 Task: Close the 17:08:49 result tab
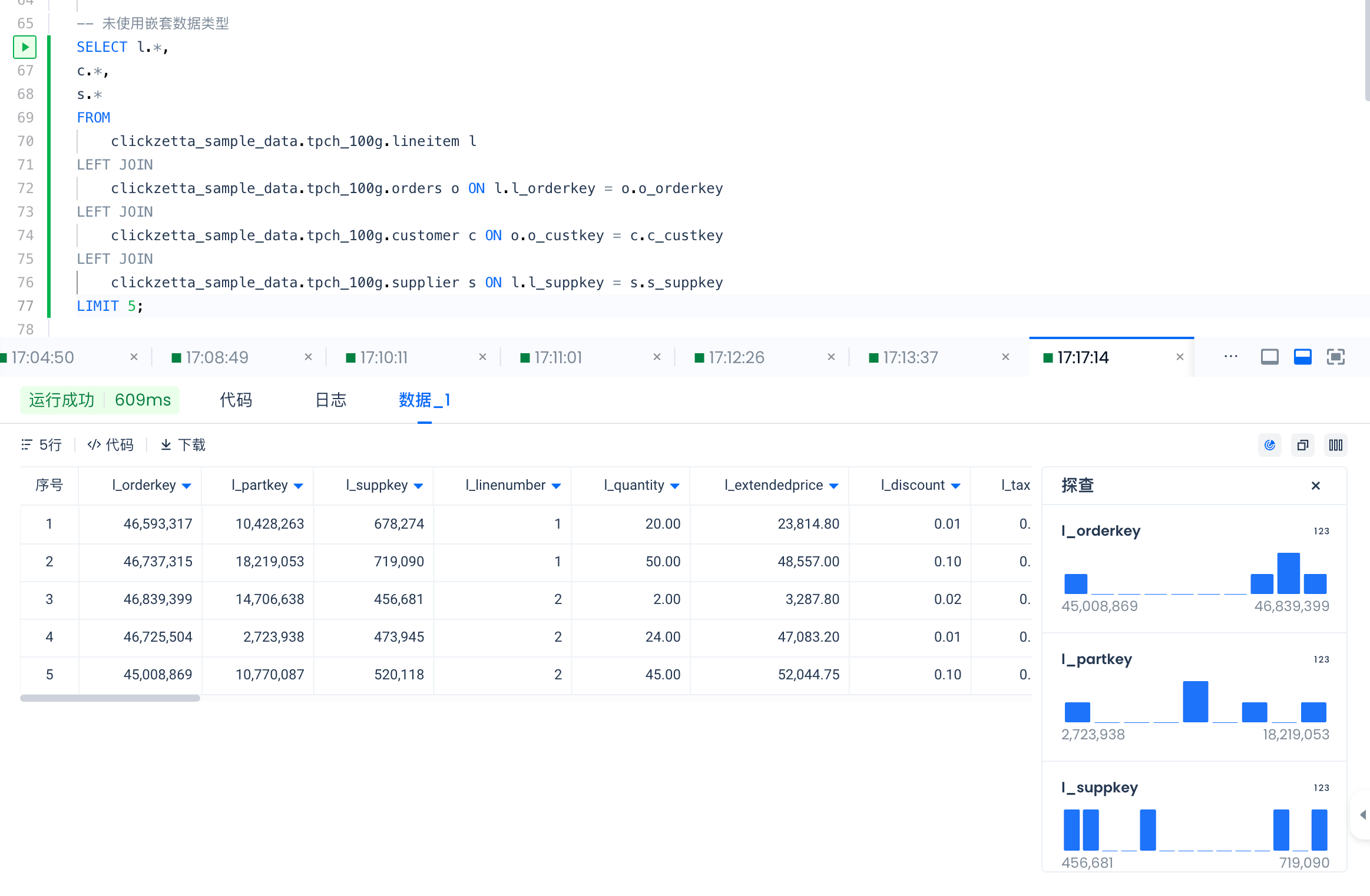(308, 357)
